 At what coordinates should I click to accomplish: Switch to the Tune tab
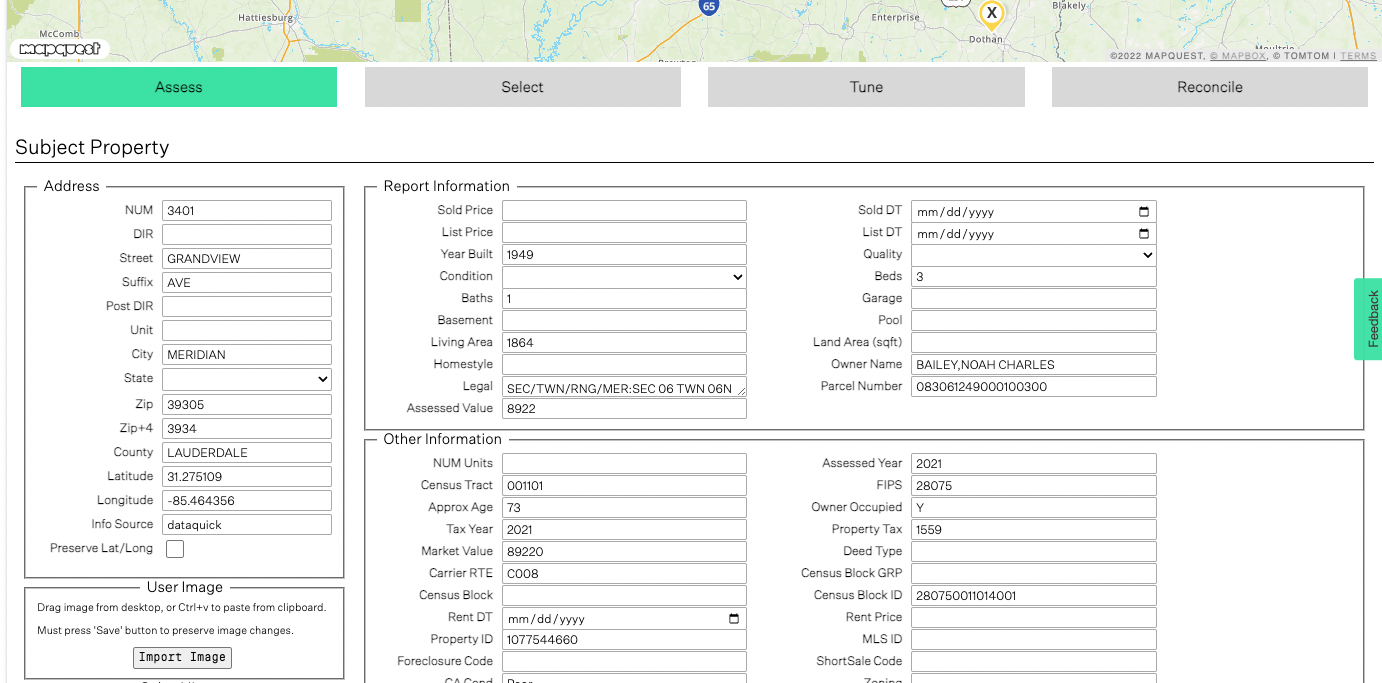click(x=865, y=87)
